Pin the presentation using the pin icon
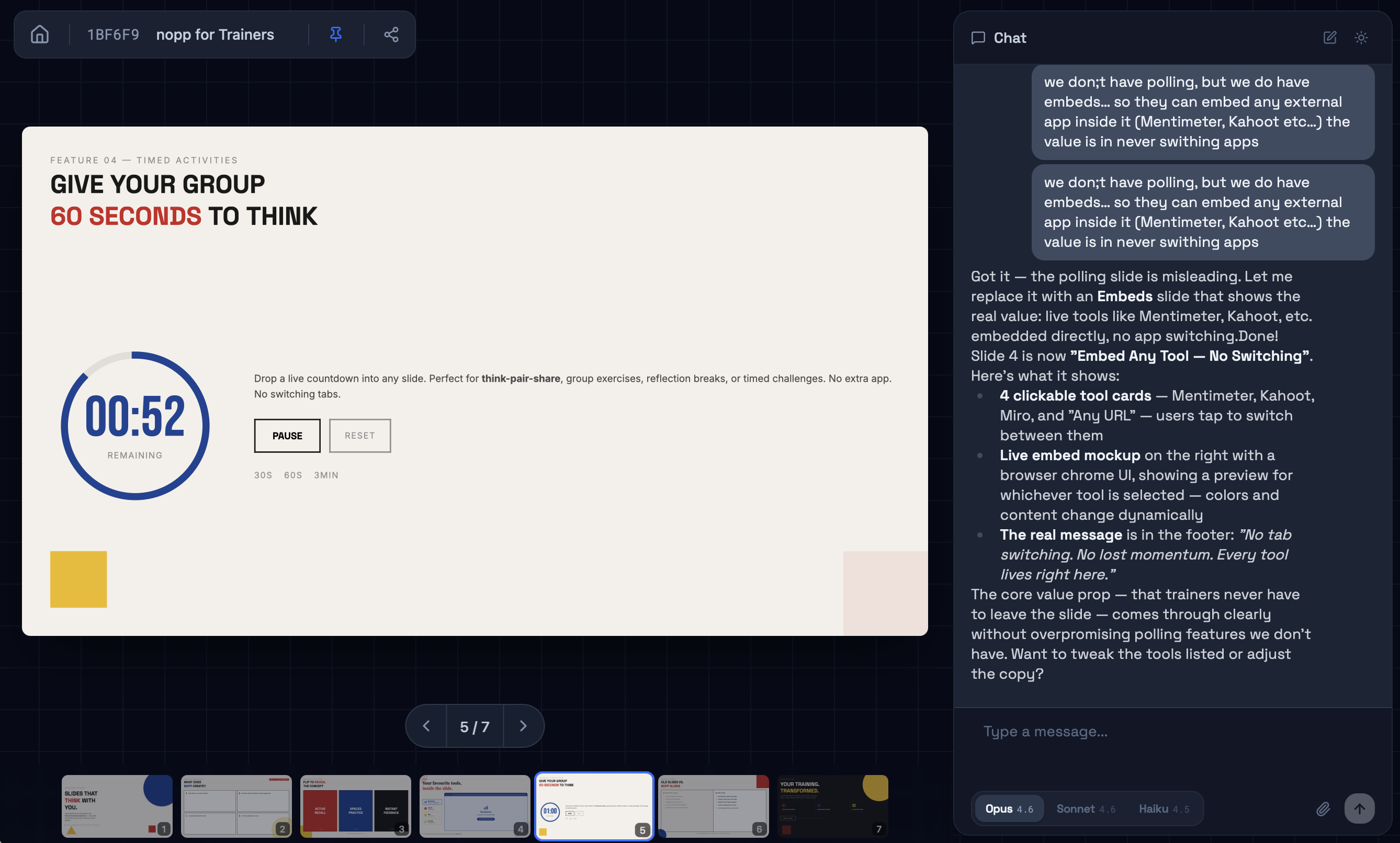Screen dimensions: 1400x843 [x=336, y=34]
